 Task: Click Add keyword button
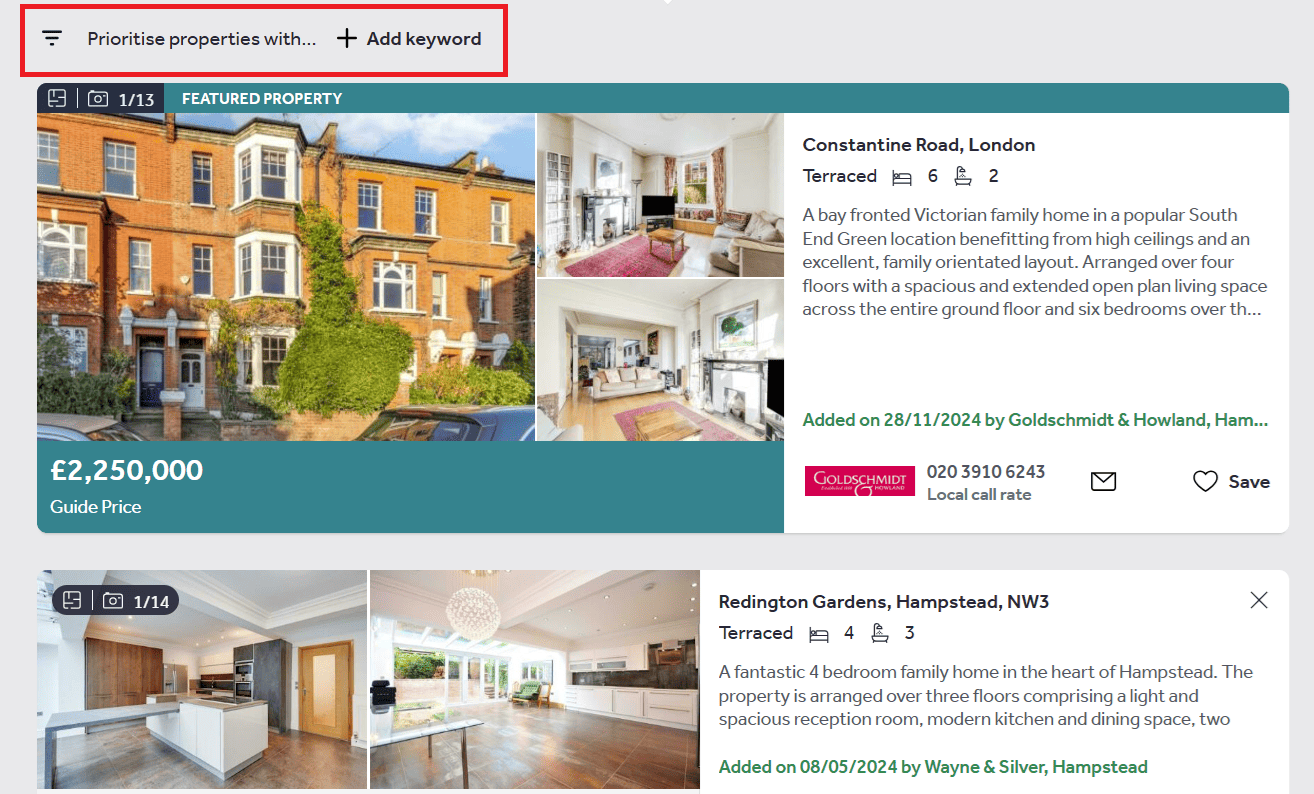pos(409,39)
